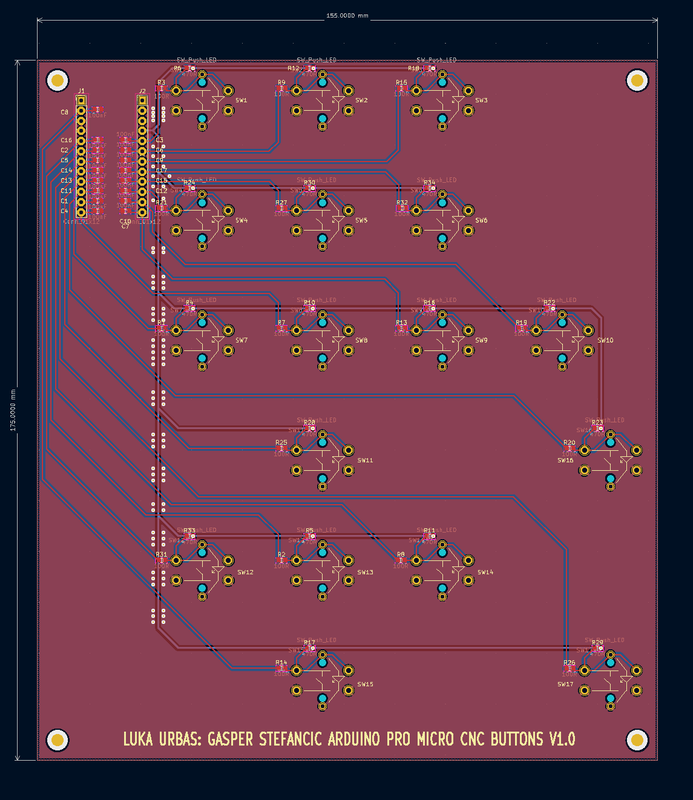Select the C14 capacitor label
Screen dimensions: 693x800
click(x=66, y=170)
